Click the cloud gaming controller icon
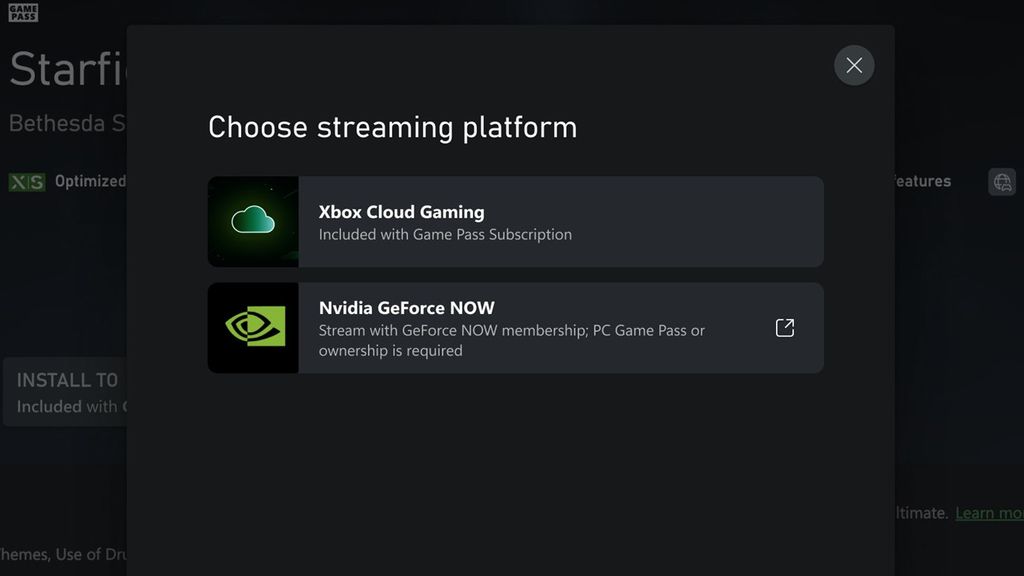This screenshot has width=1024, height=576. click(x=1001, y=181)
